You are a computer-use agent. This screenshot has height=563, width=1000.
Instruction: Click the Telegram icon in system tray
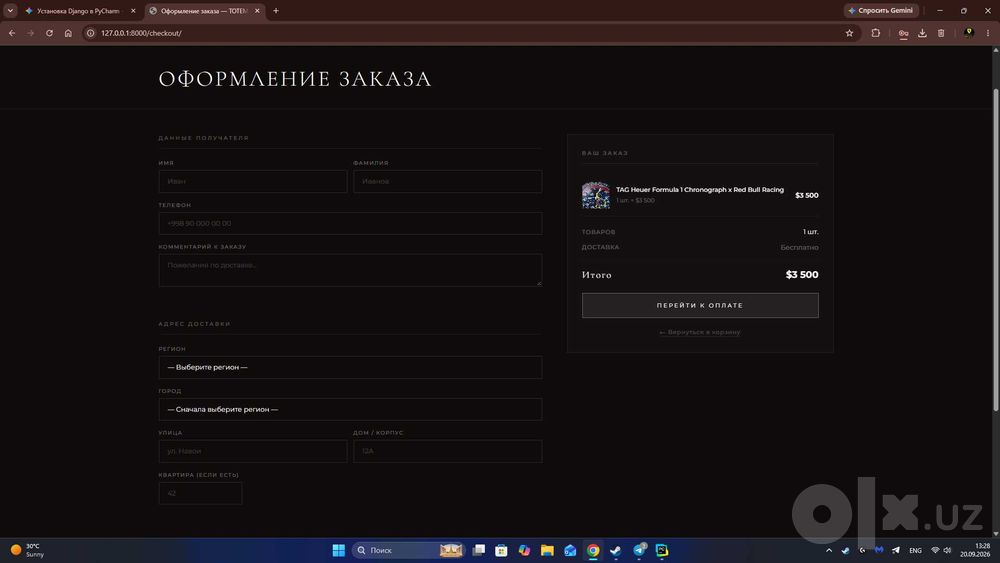896,550
